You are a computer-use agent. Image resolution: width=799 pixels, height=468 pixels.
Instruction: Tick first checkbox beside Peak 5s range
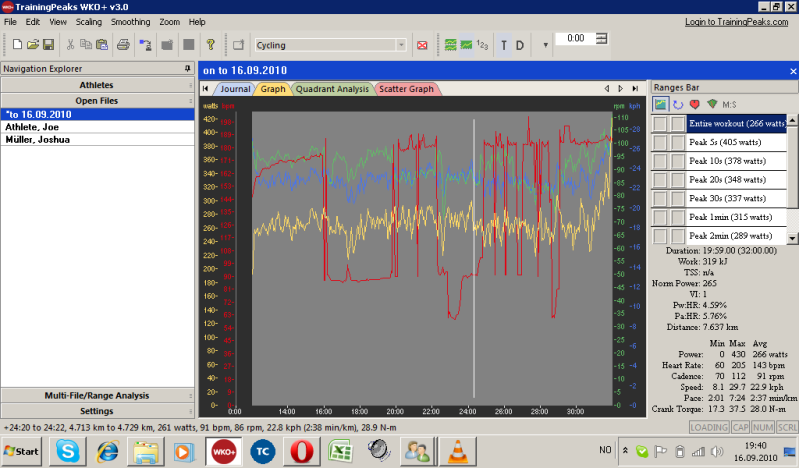660,143
